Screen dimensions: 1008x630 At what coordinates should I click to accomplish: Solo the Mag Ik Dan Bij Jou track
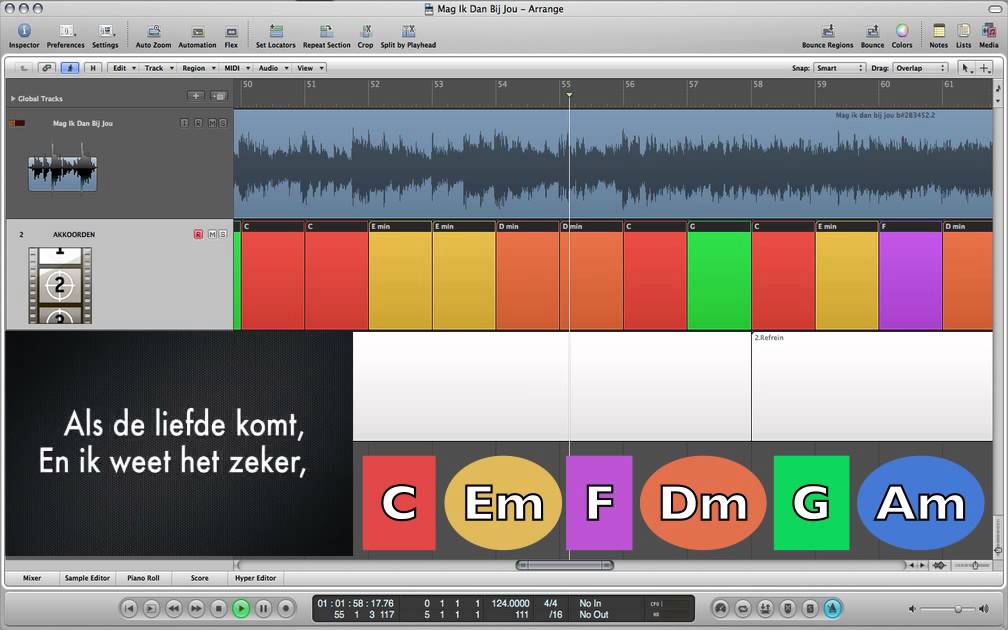222,123
